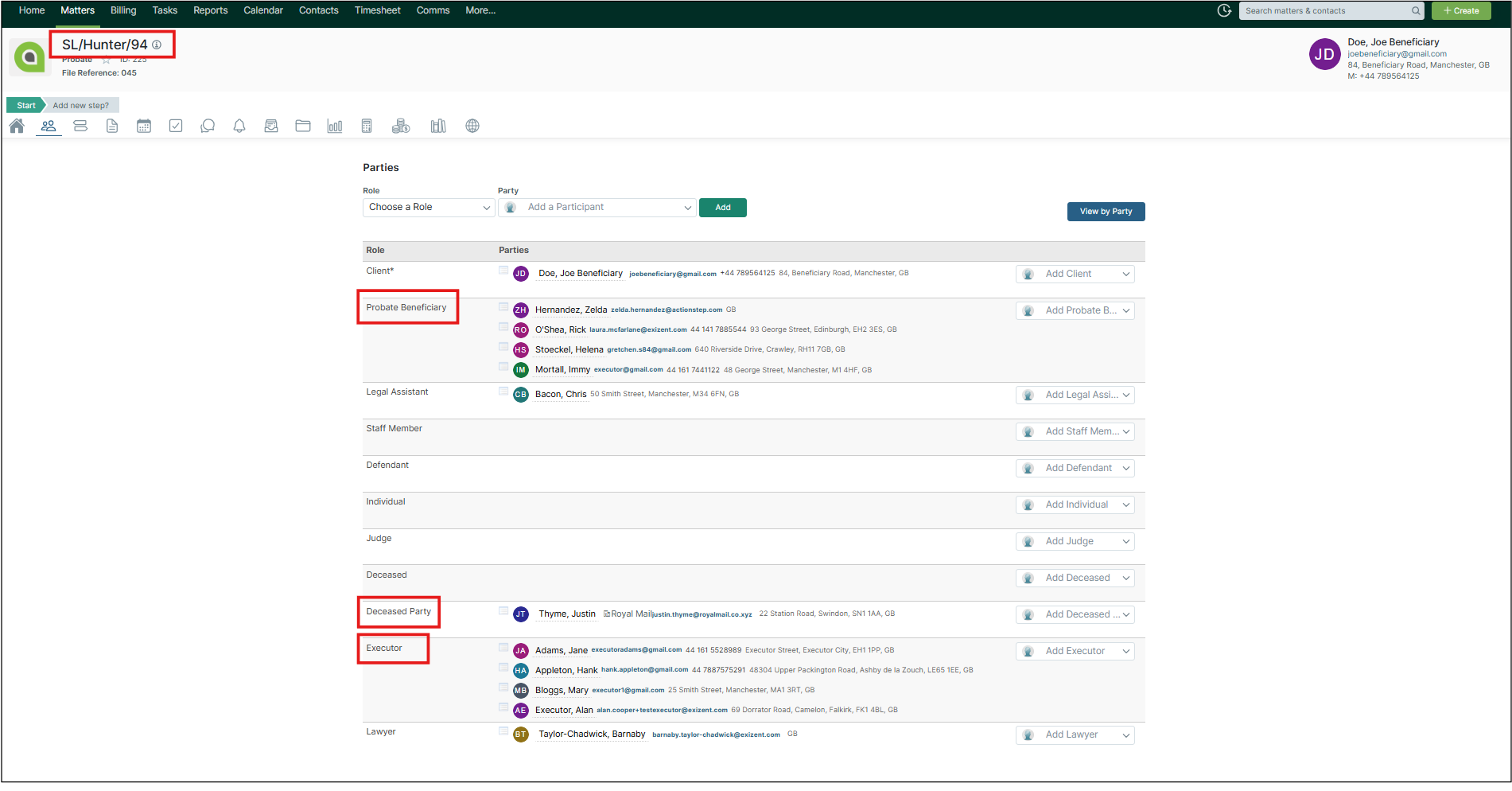1512x791 pixels.
Task: Click the note icon beside Hernandez, Zelda
Action: point(503,307)
